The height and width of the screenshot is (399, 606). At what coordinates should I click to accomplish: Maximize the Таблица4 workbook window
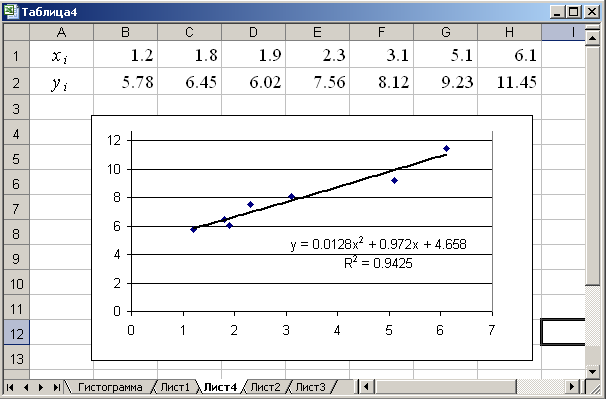click(574, 12)
